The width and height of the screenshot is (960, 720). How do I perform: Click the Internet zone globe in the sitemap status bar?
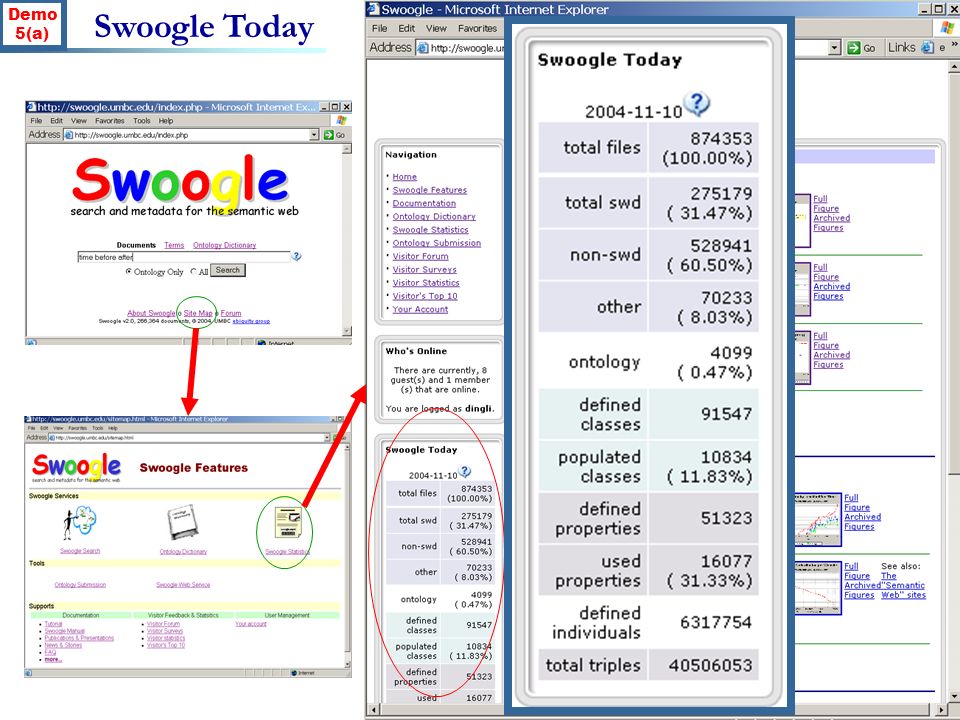[x=294, y=673]
